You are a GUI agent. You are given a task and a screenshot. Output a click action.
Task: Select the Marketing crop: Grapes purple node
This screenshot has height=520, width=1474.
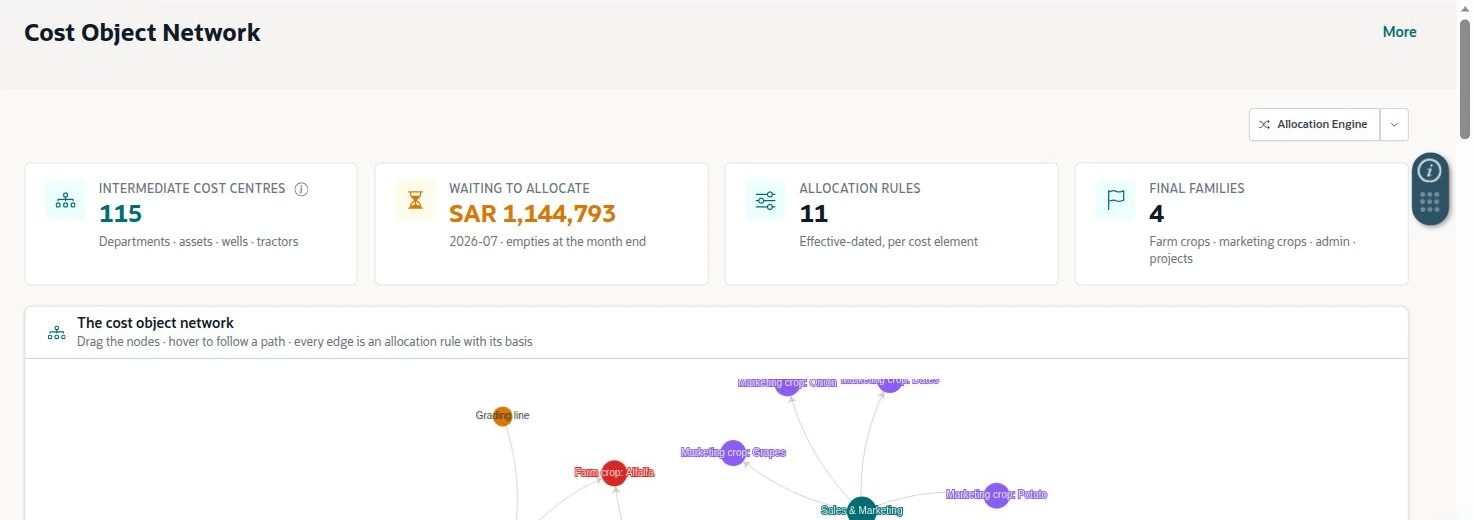click(x=733, y=453)
